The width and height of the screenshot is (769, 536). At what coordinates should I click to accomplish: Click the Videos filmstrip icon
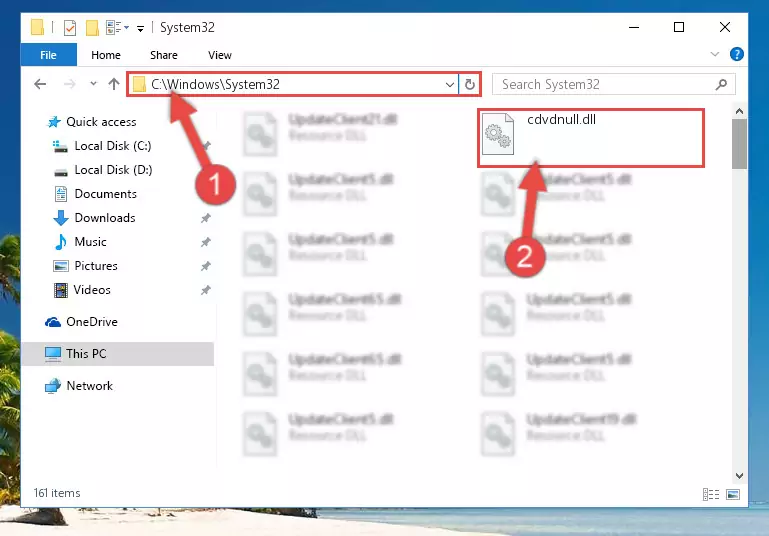(61, 290)
